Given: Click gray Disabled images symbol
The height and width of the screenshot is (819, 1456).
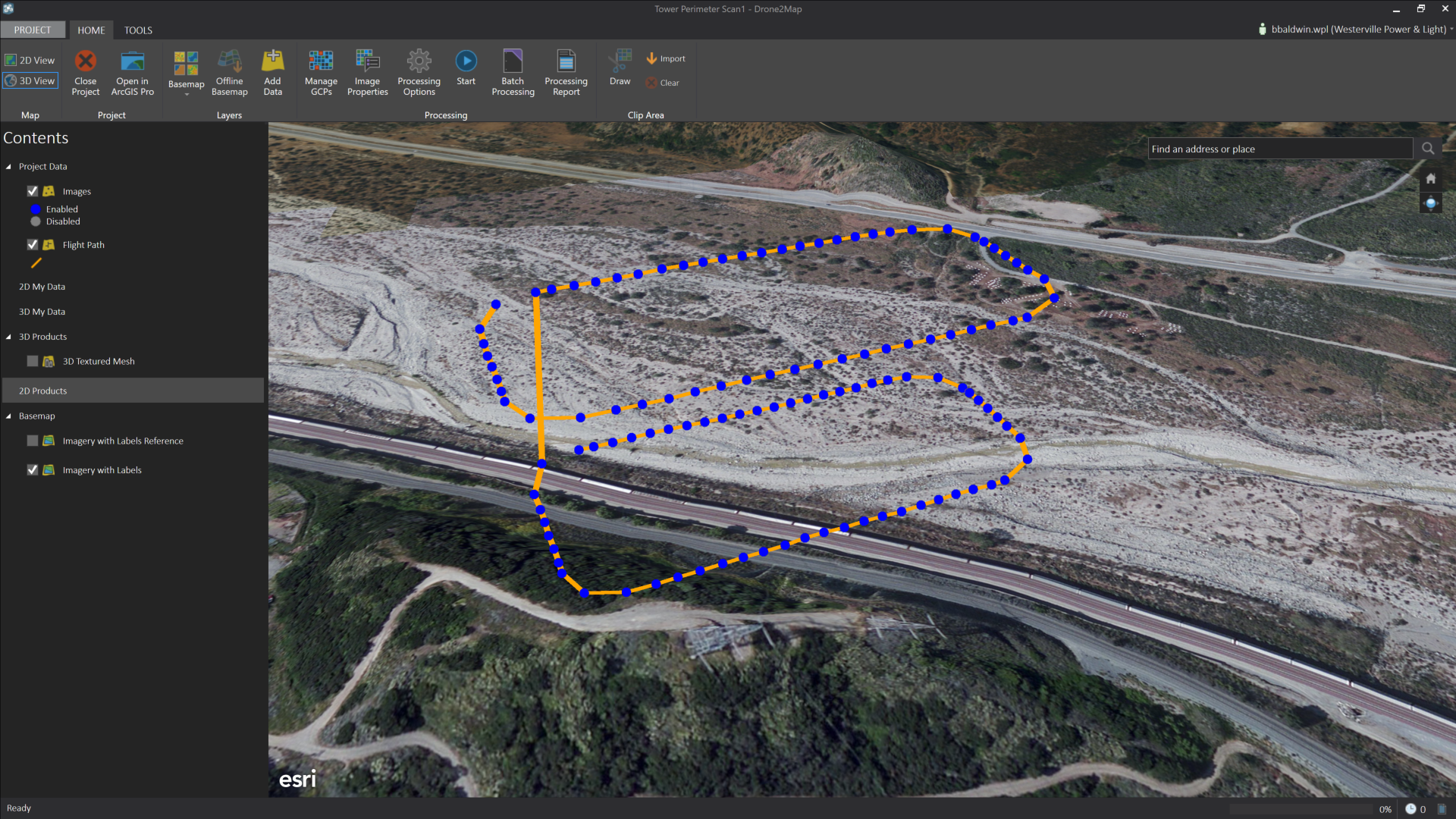Looking at the screenshot, I should click(35, 221).
